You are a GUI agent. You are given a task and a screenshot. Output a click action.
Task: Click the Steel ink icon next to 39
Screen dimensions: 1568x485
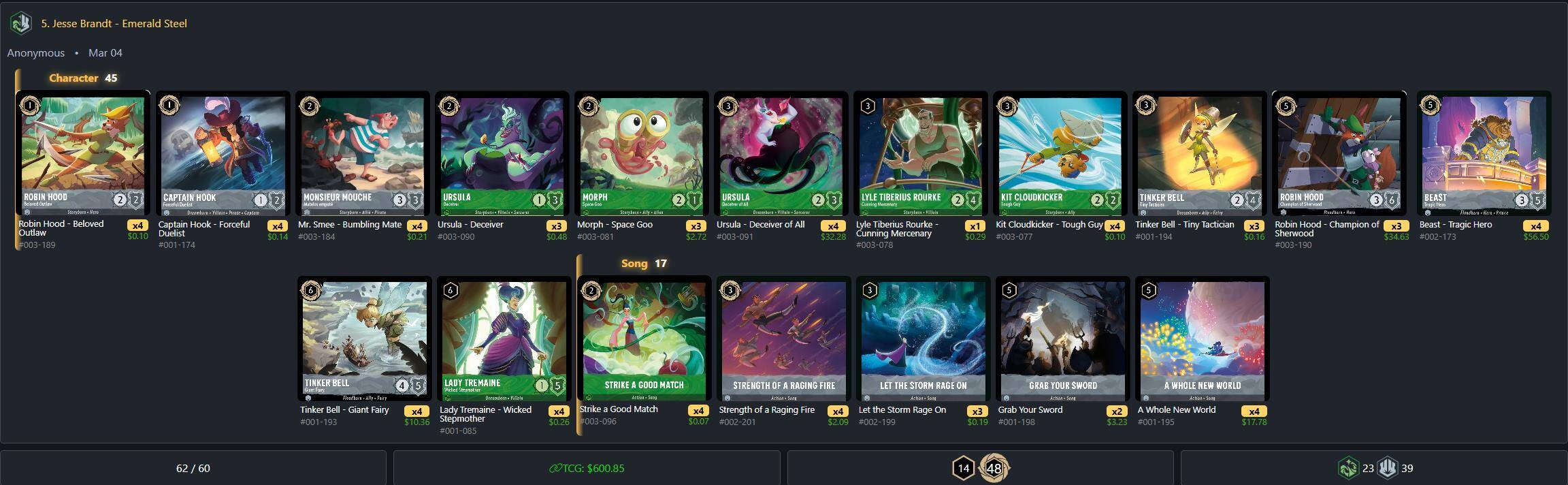(x=1387, y=468)
